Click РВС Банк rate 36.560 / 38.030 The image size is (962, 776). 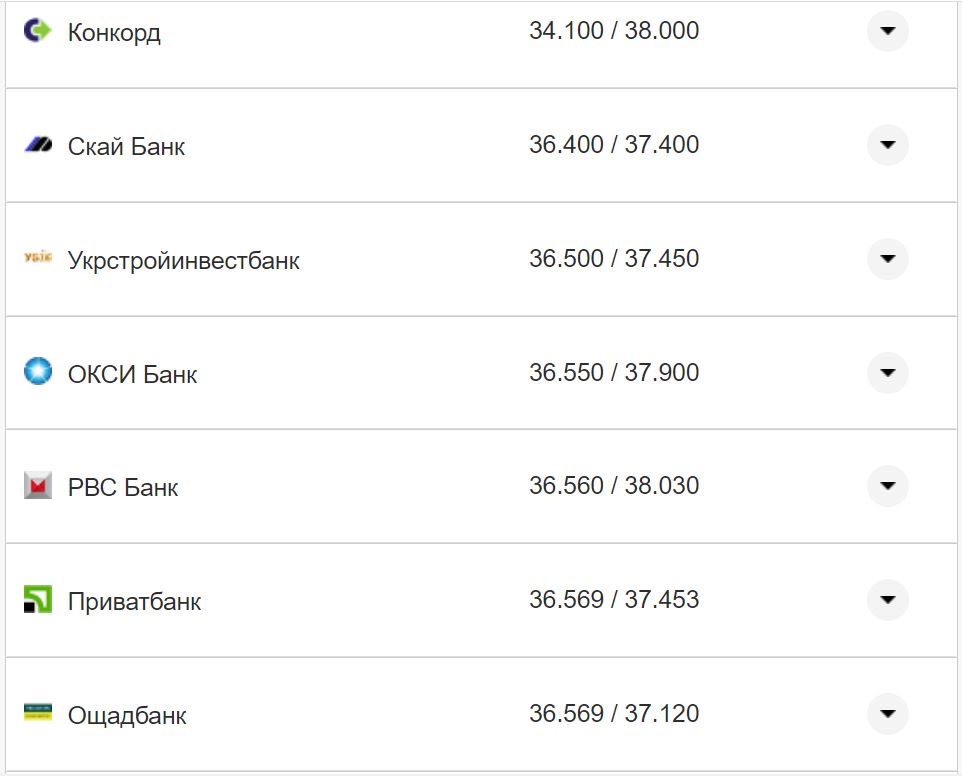coord(614,486)
